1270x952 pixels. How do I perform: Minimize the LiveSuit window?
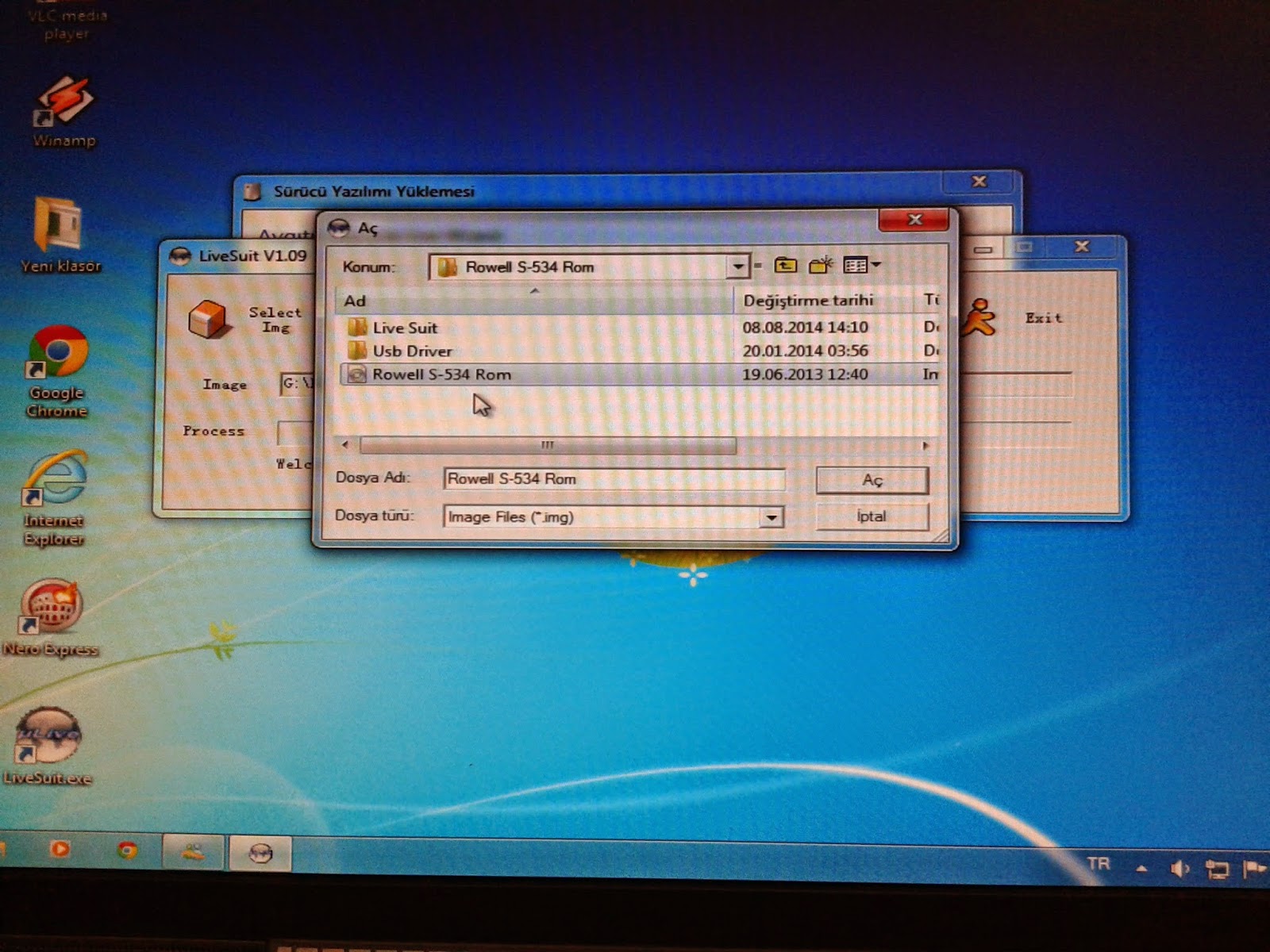tap(983, 248)
